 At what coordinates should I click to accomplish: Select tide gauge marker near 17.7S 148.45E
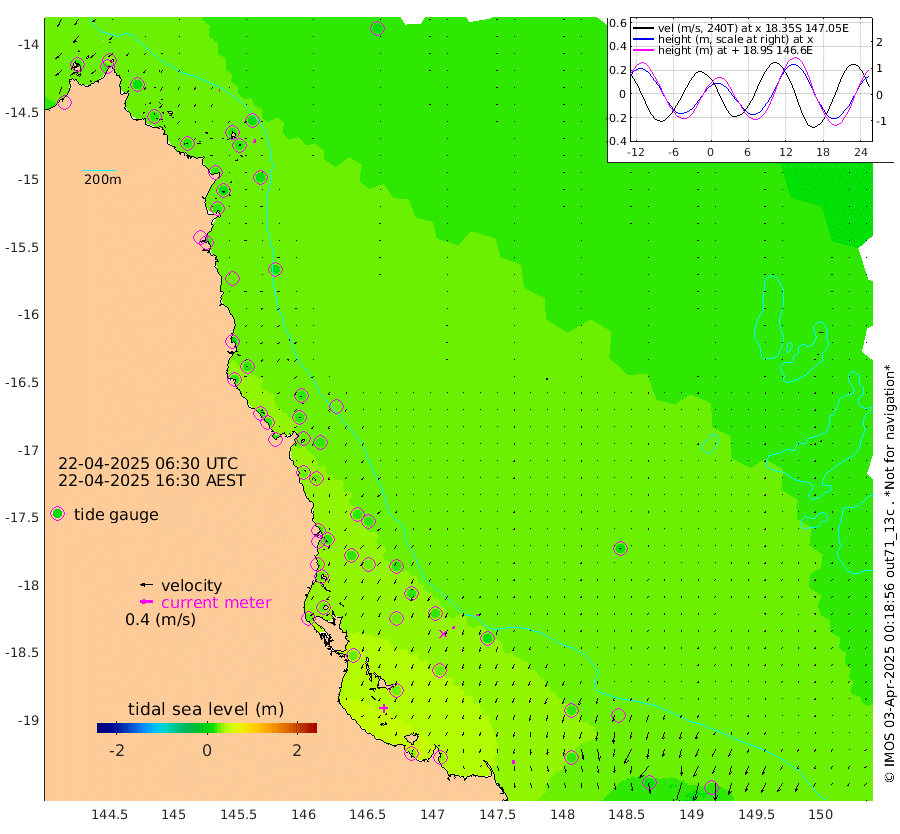[x=620, y=548]
